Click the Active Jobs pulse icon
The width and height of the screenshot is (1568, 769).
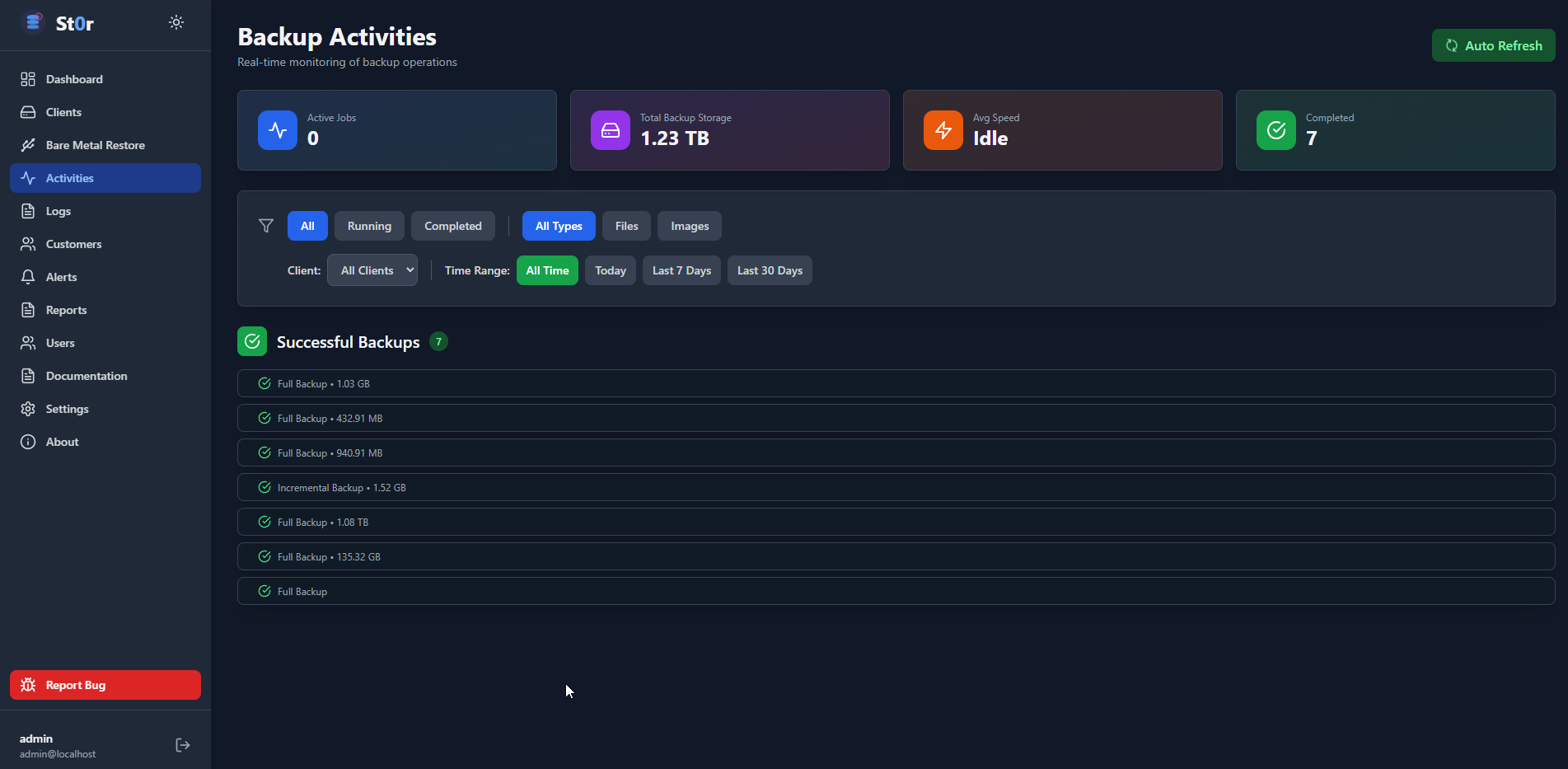278,130
